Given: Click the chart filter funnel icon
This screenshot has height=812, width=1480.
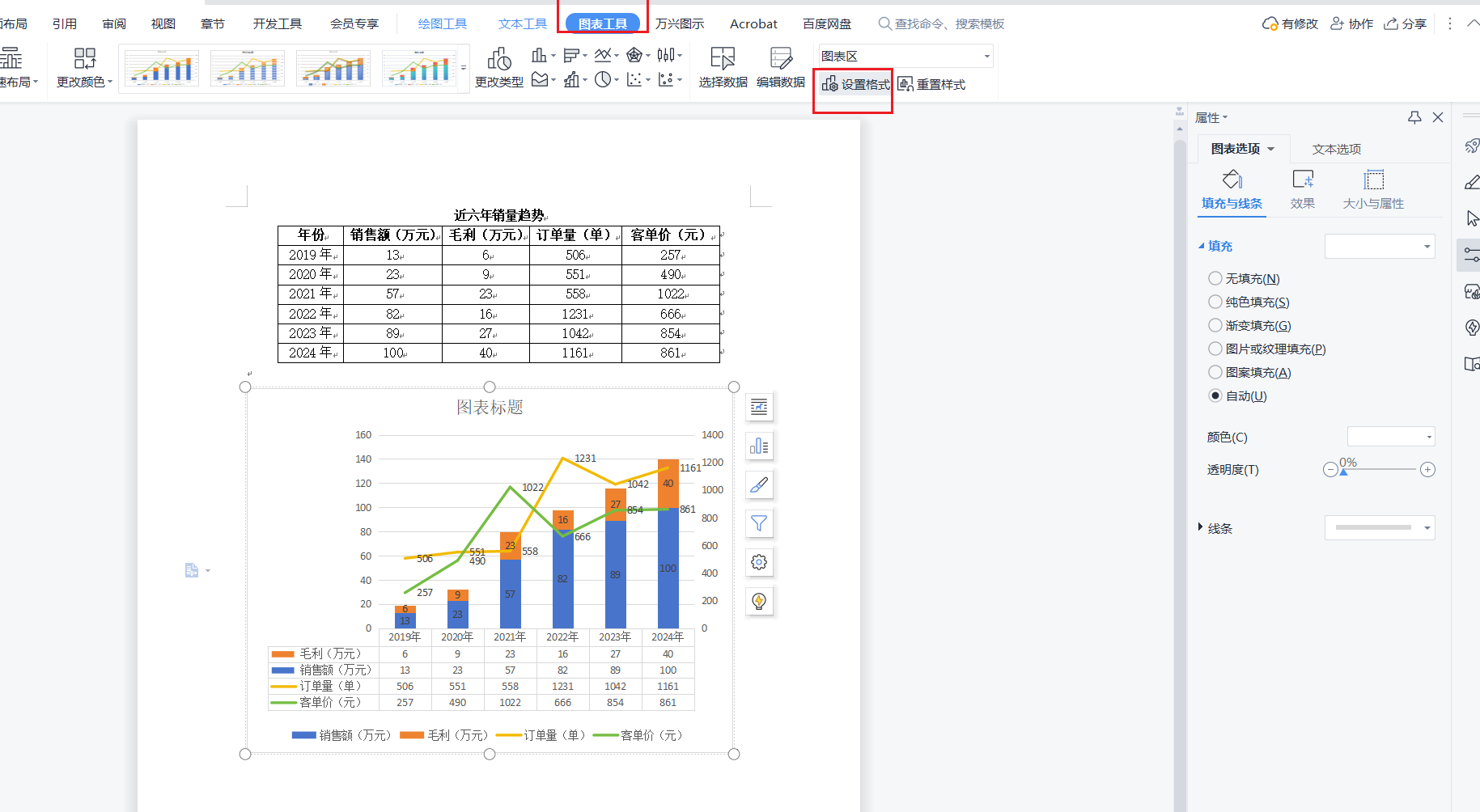Looking at the screenshot, I should (x=759, y=524).
